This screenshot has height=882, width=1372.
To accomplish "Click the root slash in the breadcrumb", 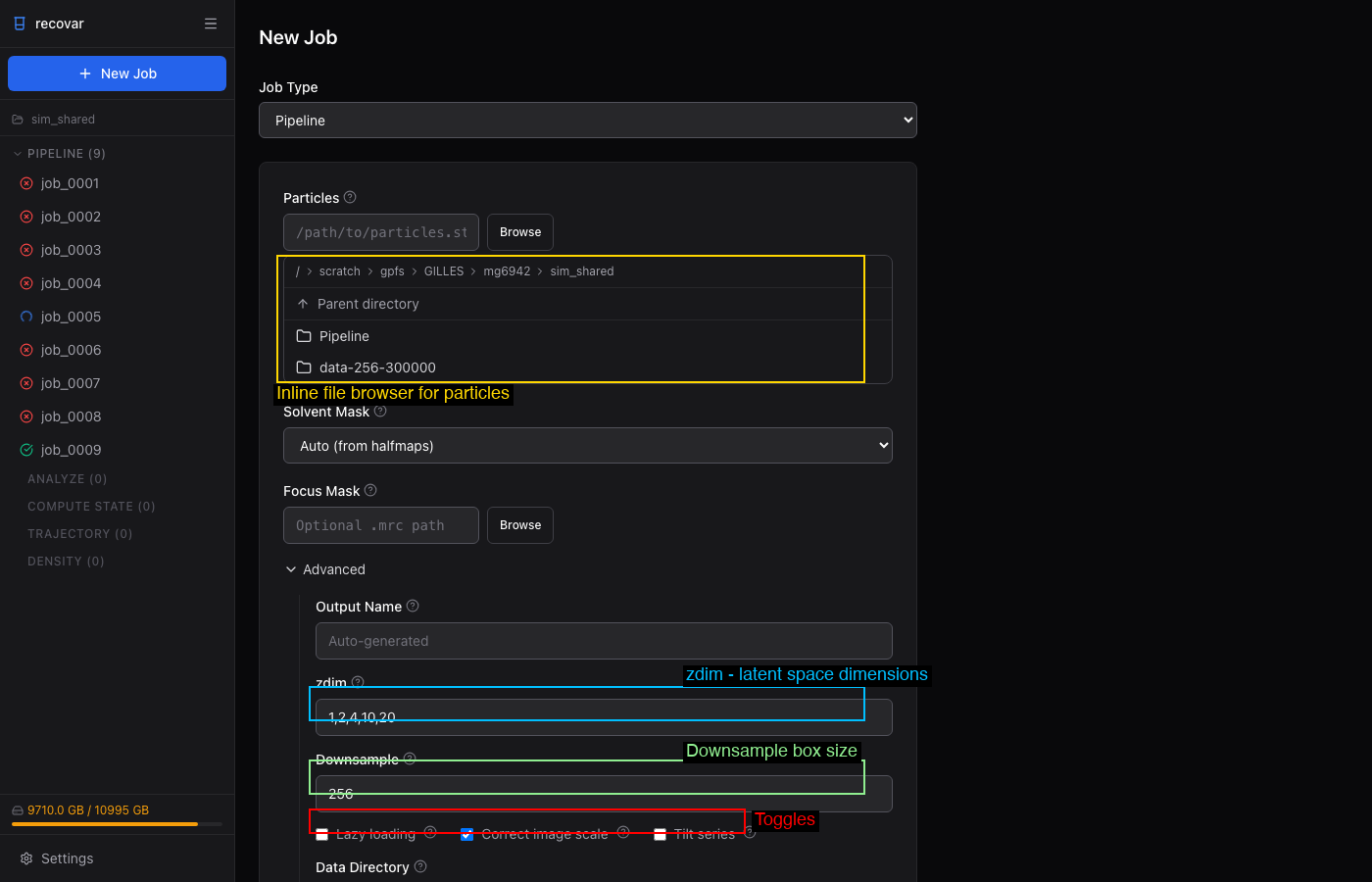I will pos(298,271).
